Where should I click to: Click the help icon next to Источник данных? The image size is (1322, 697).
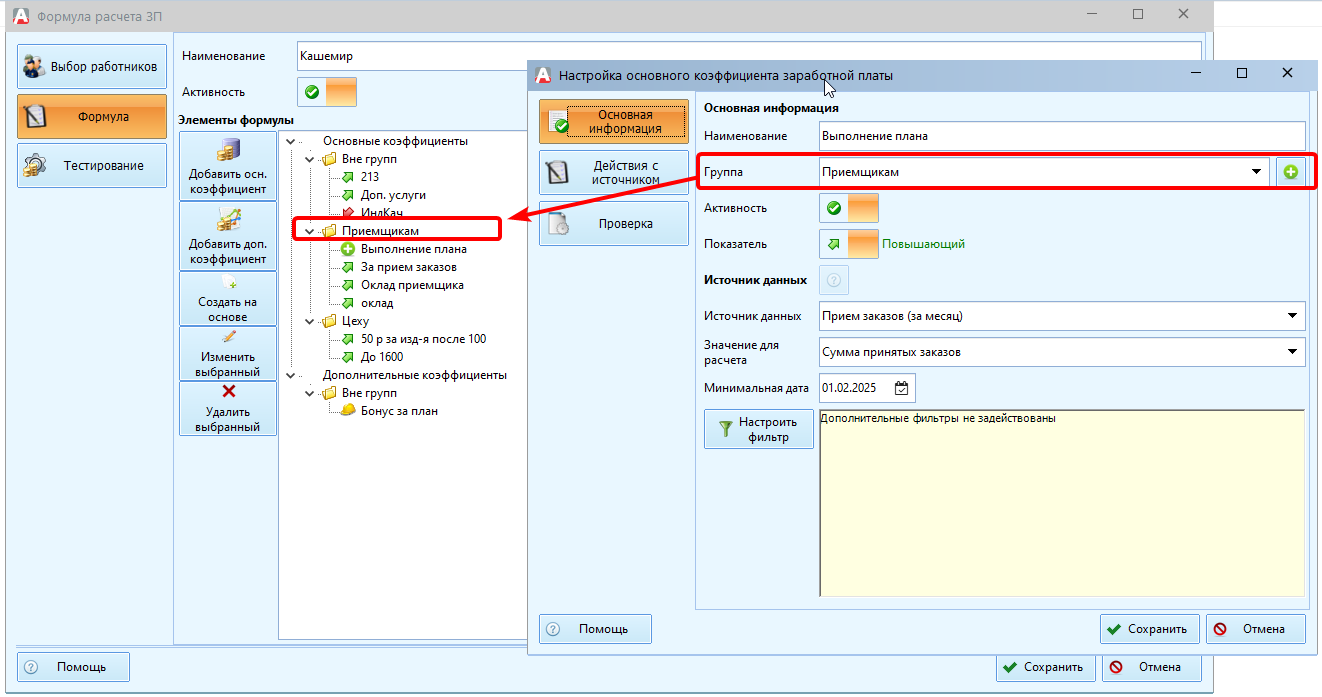click(x=834, y=280)
